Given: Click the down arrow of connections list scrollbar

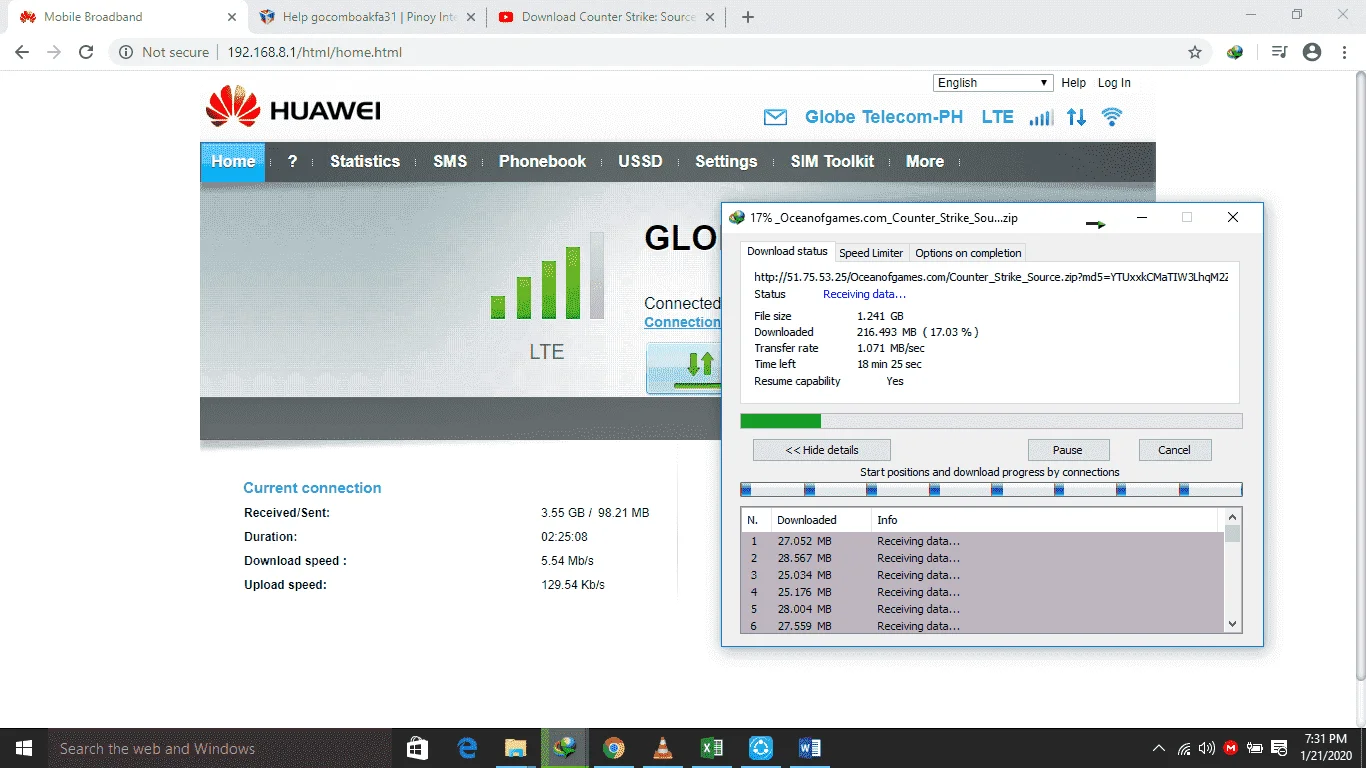Looking at the screenshot, I should [x=1233, y=623].
